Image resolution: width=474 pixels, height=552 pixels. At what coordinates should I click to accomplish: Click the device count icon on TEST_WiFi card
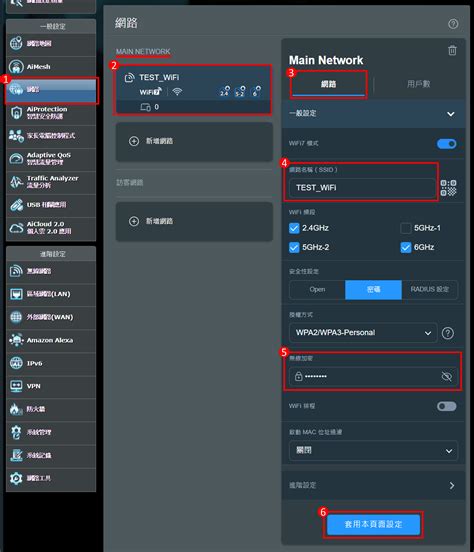145,107
